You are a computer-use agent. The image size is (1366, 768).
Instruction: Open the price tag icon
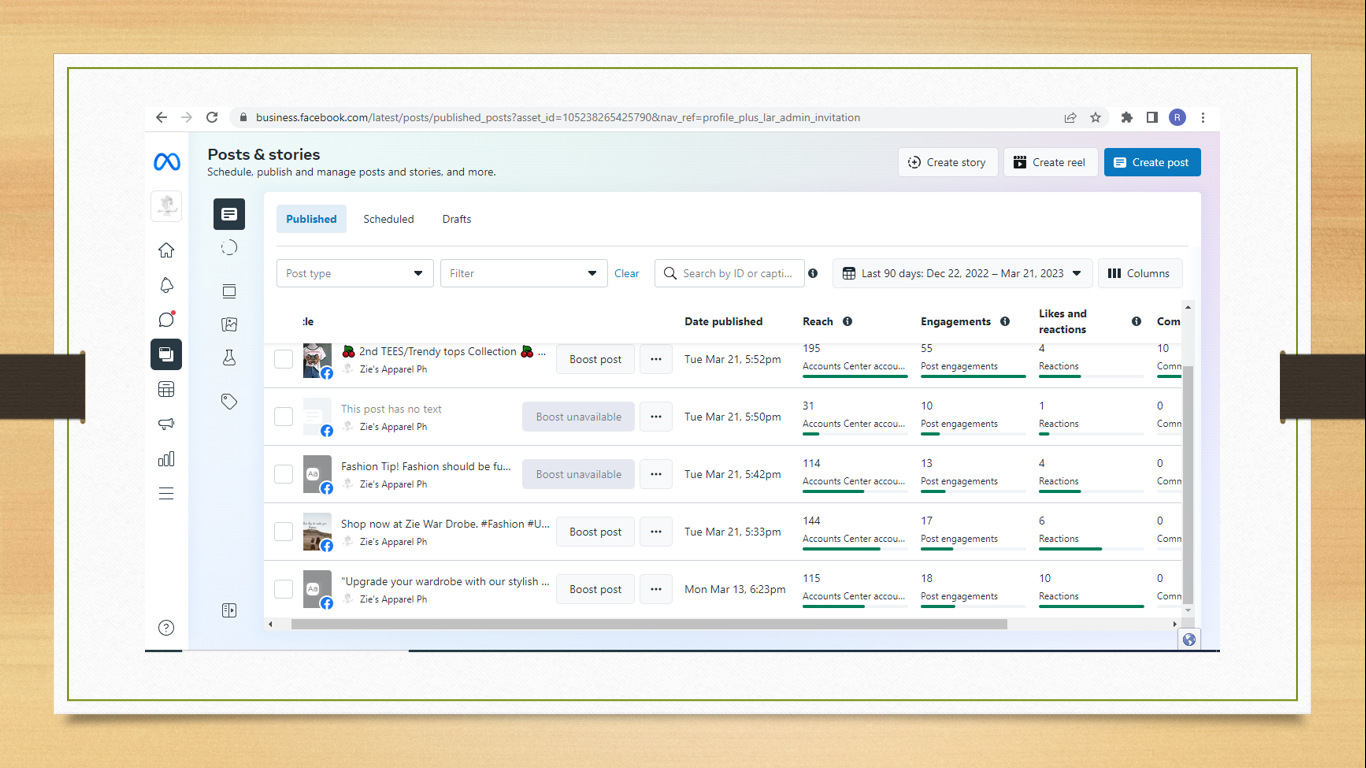click(x=229, y=401)
